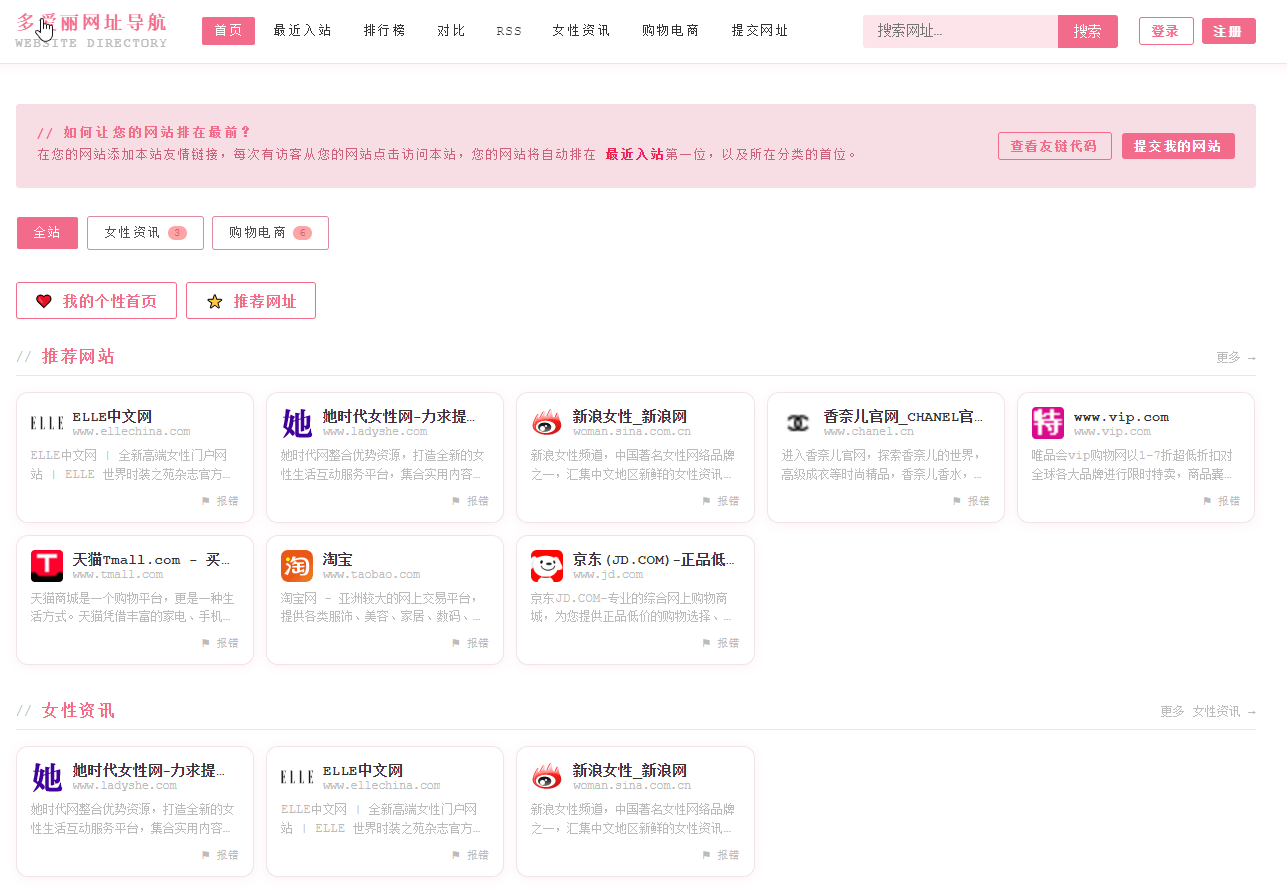The image size is (1287, 895).
Task: Click the 多爱丽网址导航 site logo
Action: tap(92, 31)
